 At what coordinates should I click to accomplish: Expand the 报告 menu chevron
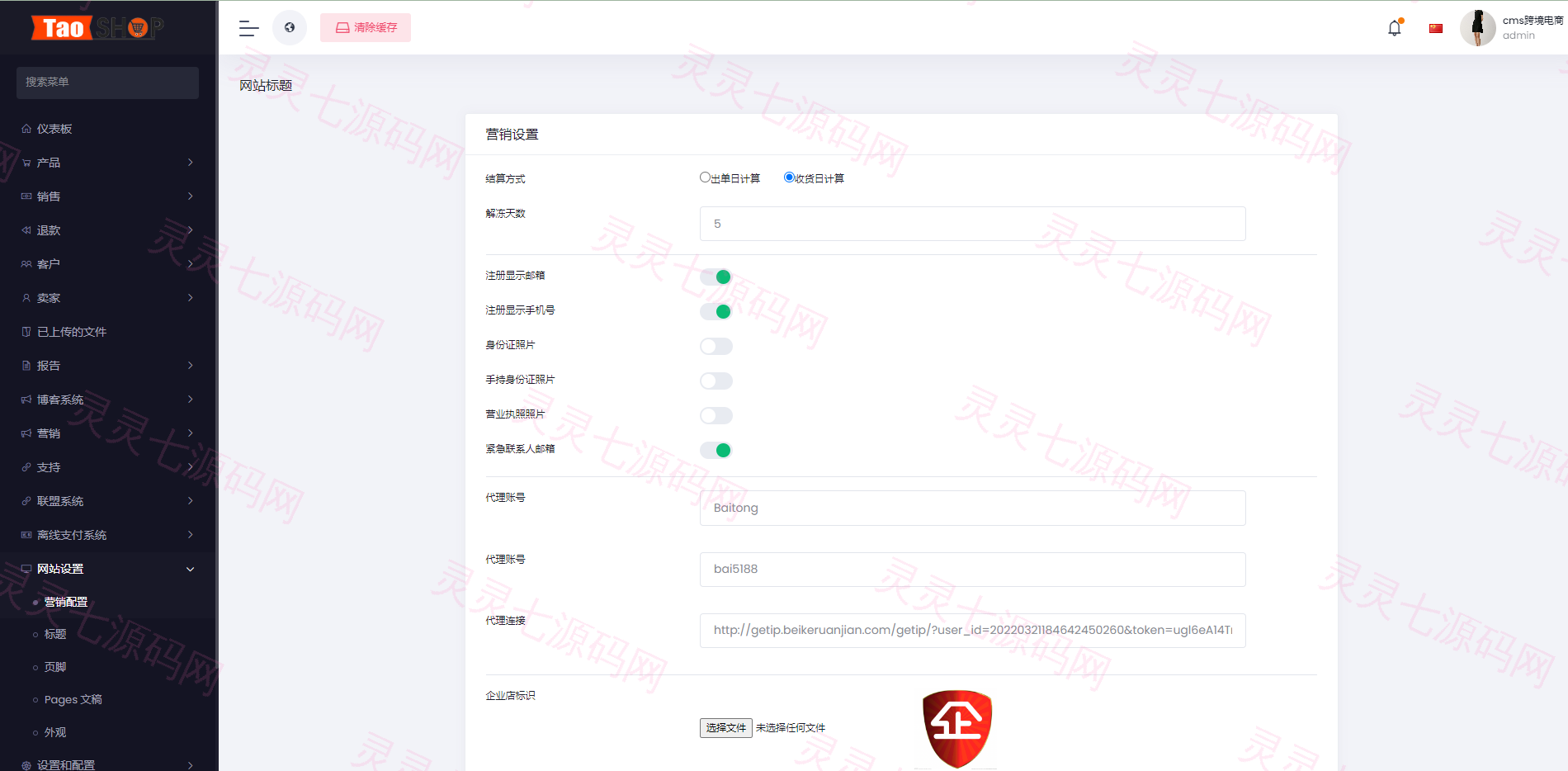click(x=191, y=366)
